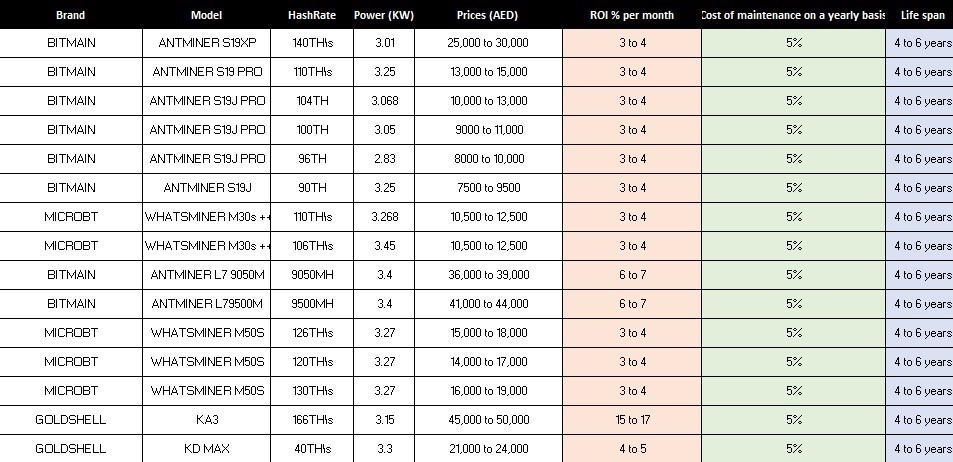Image resolution: width=953 pixels, height=462 pixels.
Task: Select the ROI % per month header
Action: pos(632,15)
